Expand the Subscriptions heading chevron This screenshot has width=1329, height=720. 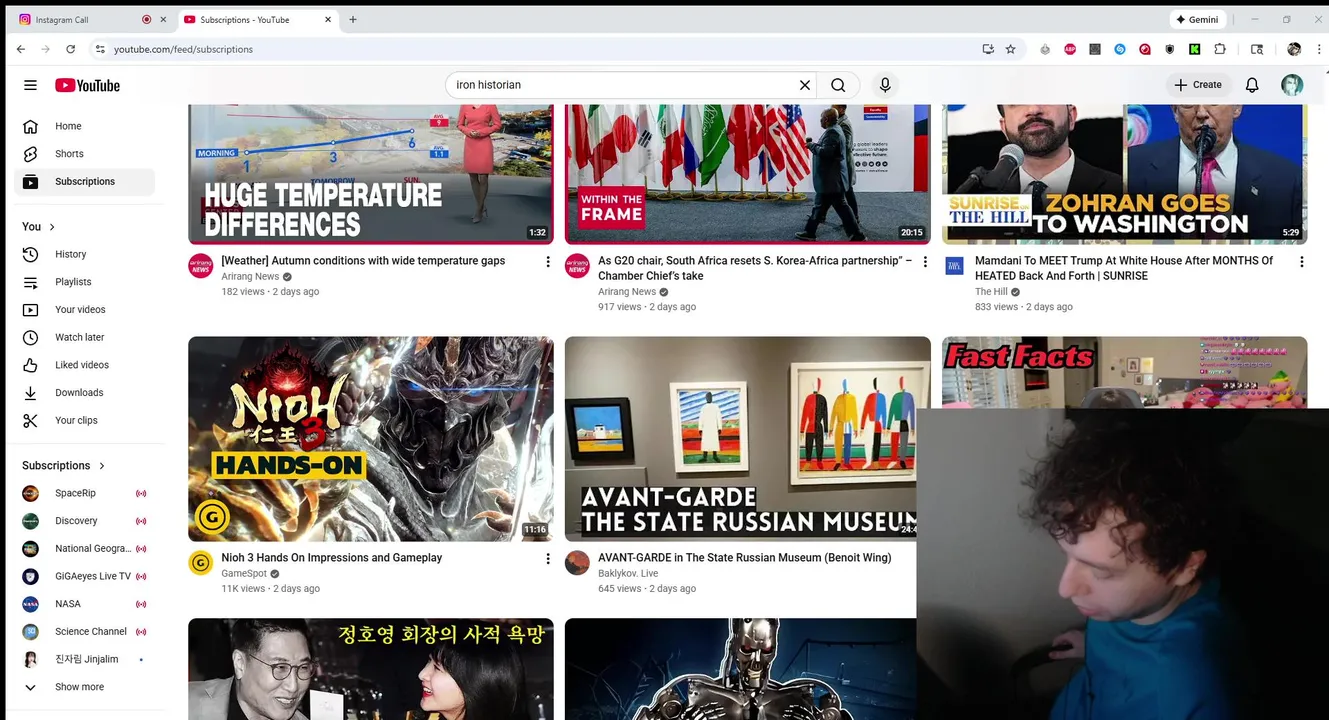(102, 466)
